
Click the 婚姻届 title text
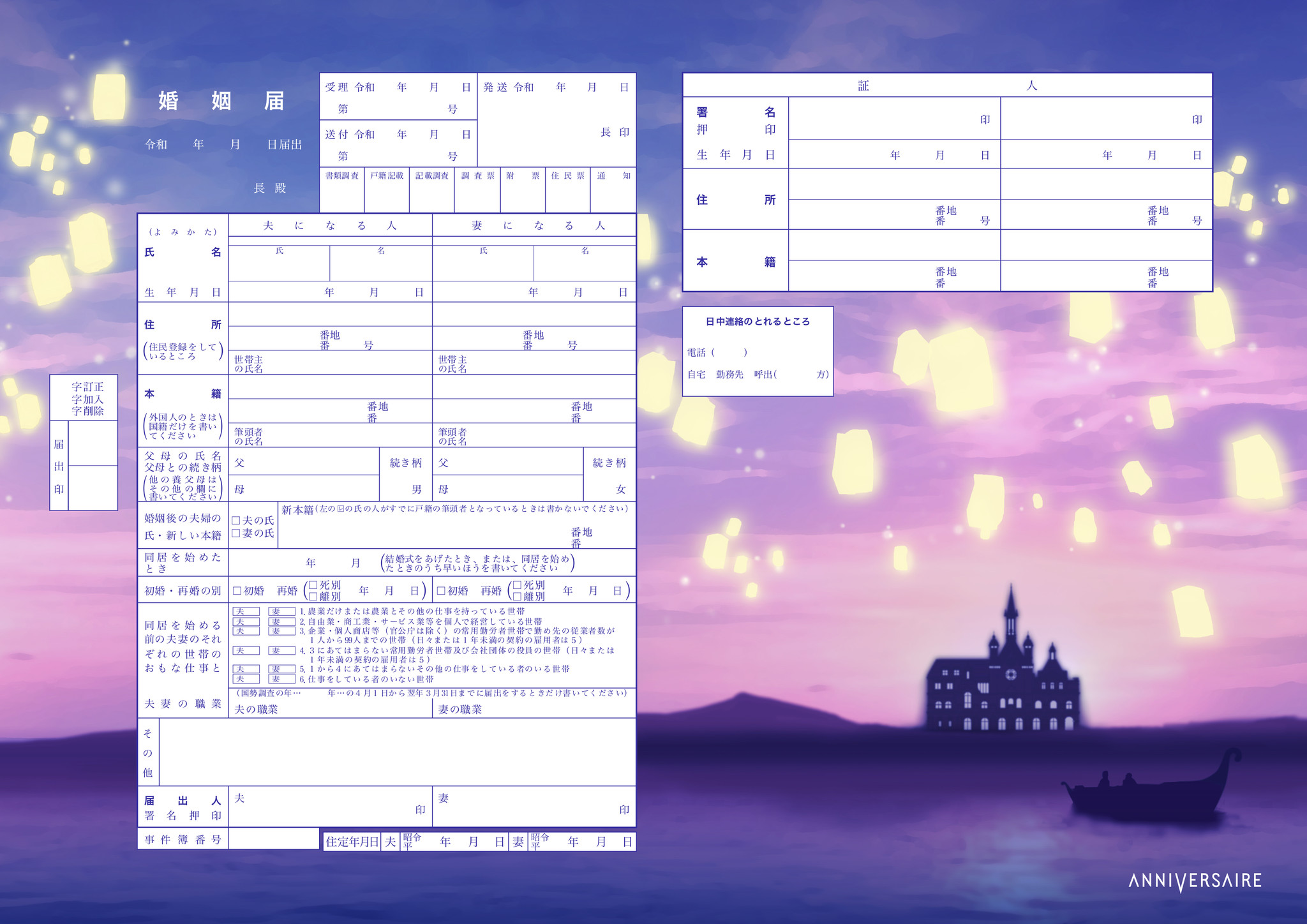[221, 101]
